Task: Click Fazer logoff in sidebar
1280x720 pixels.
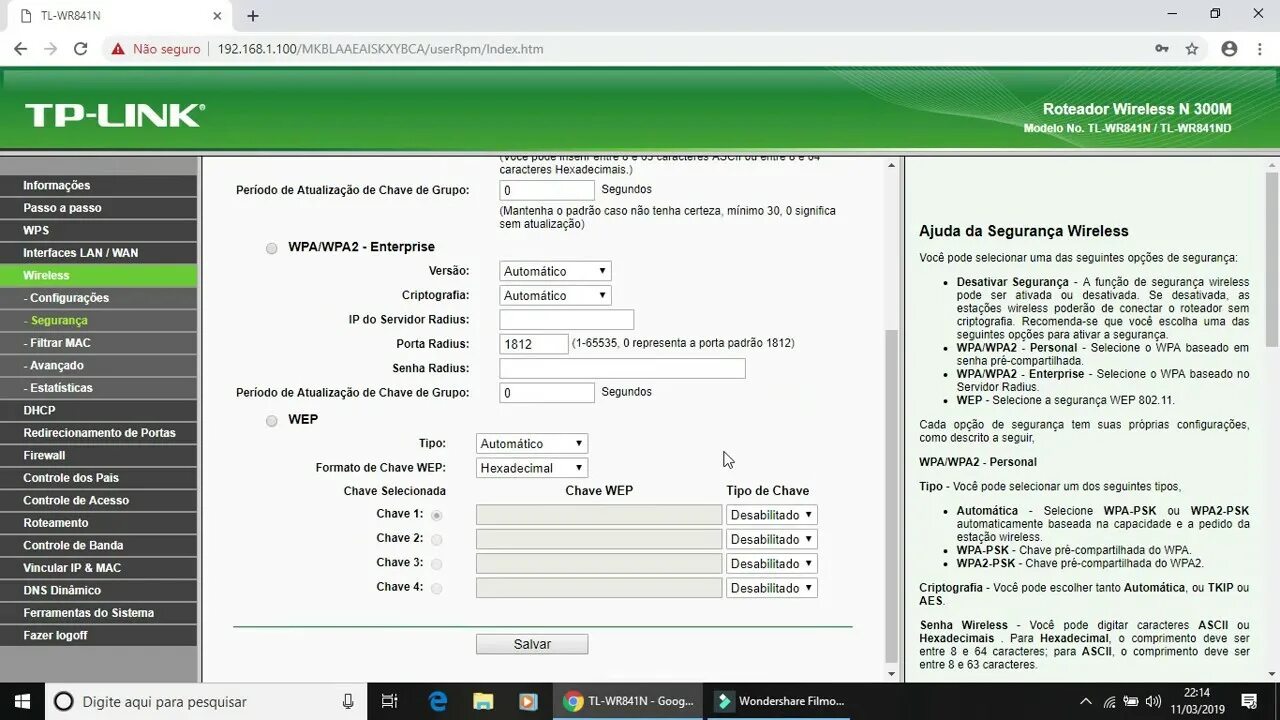Action: (99, 635)
